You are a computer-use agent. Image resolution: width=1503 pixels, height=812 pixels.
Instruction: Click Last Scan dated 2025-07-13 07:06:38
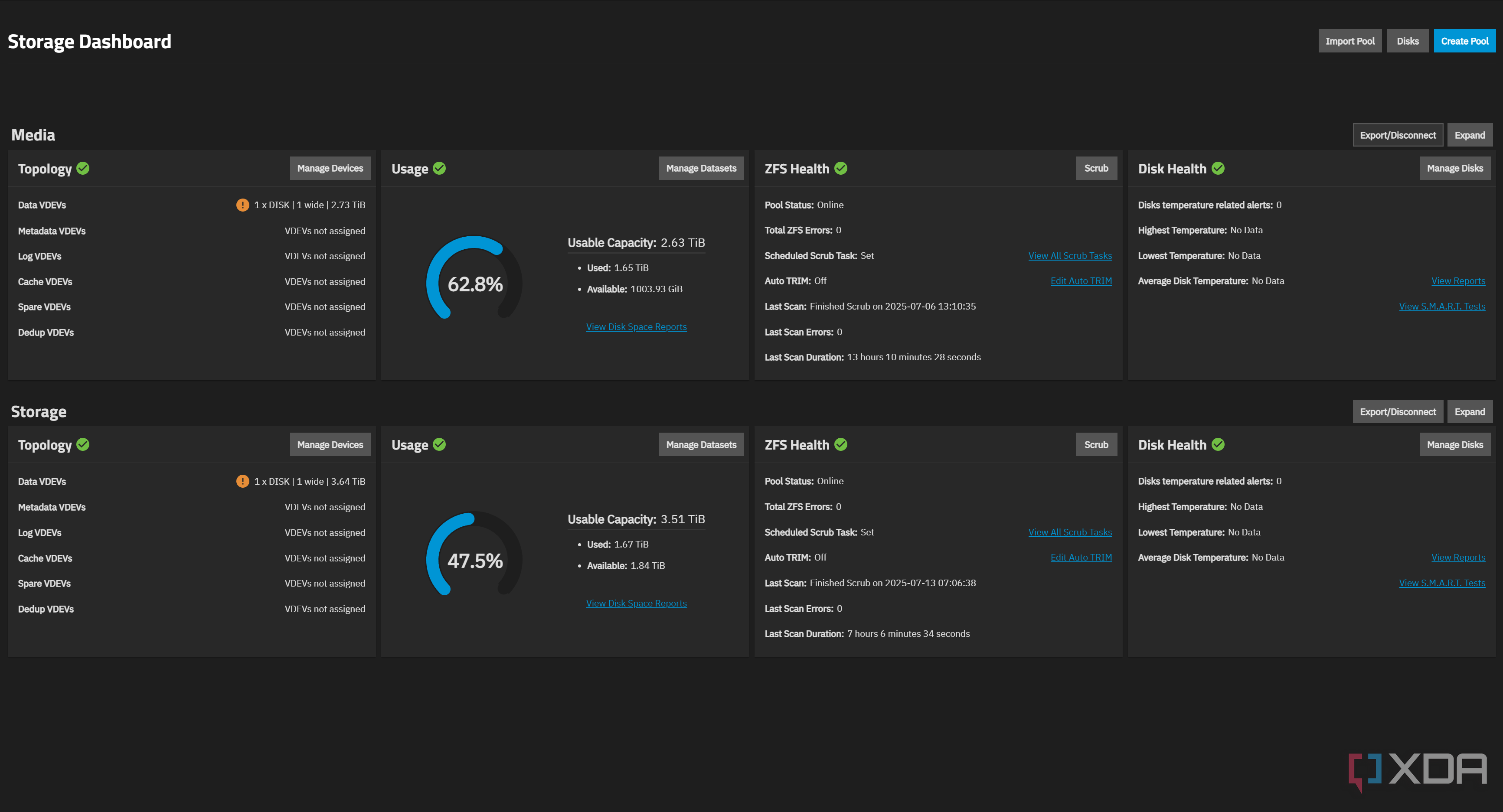pyautogui.click(x=870, y=583)
